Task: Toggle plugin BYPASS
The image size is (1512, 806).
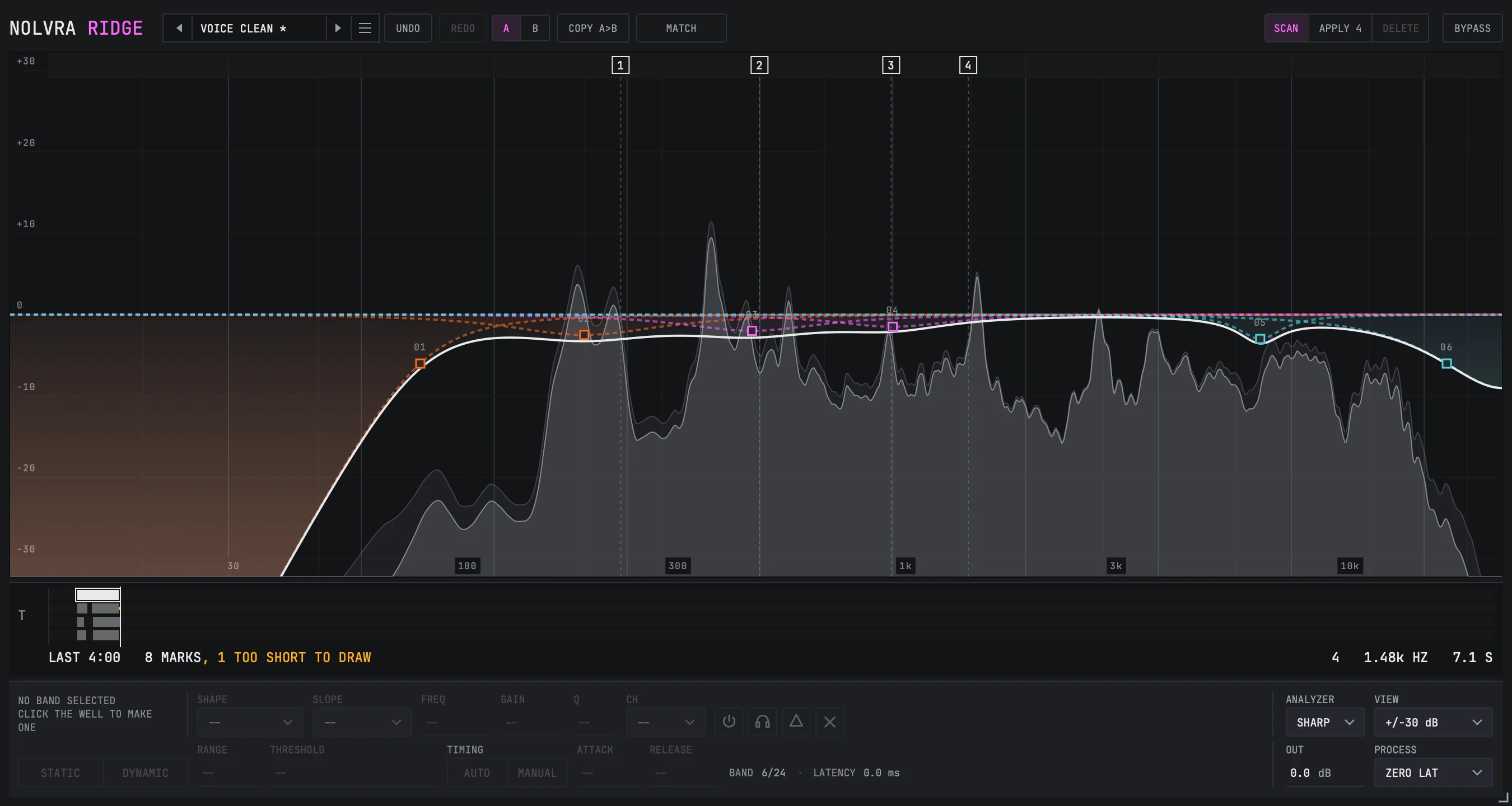Action: click(x=1472, y=28)
